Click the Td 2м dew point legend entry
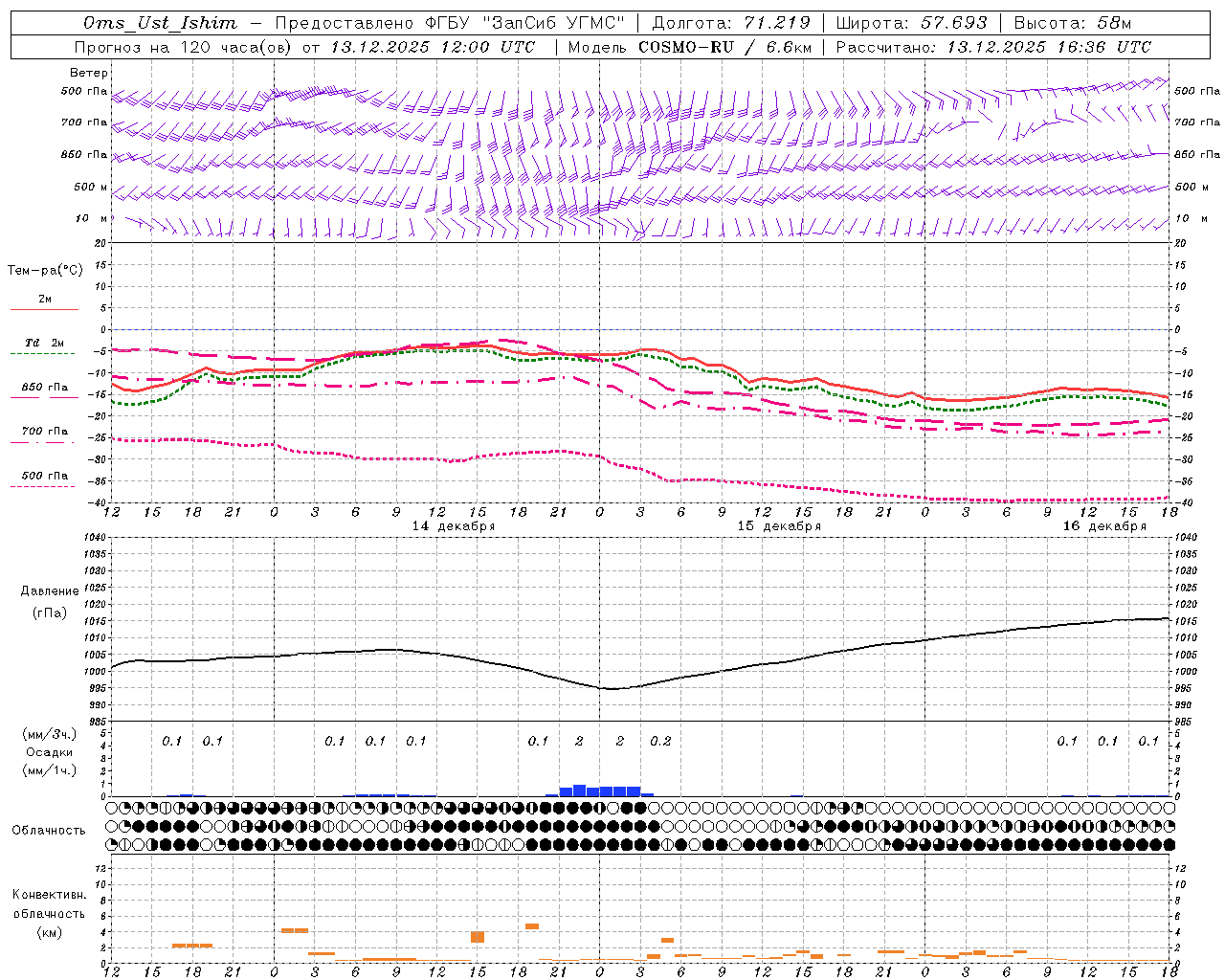Screen dimensions: 1225x980 tap(44, 343)
